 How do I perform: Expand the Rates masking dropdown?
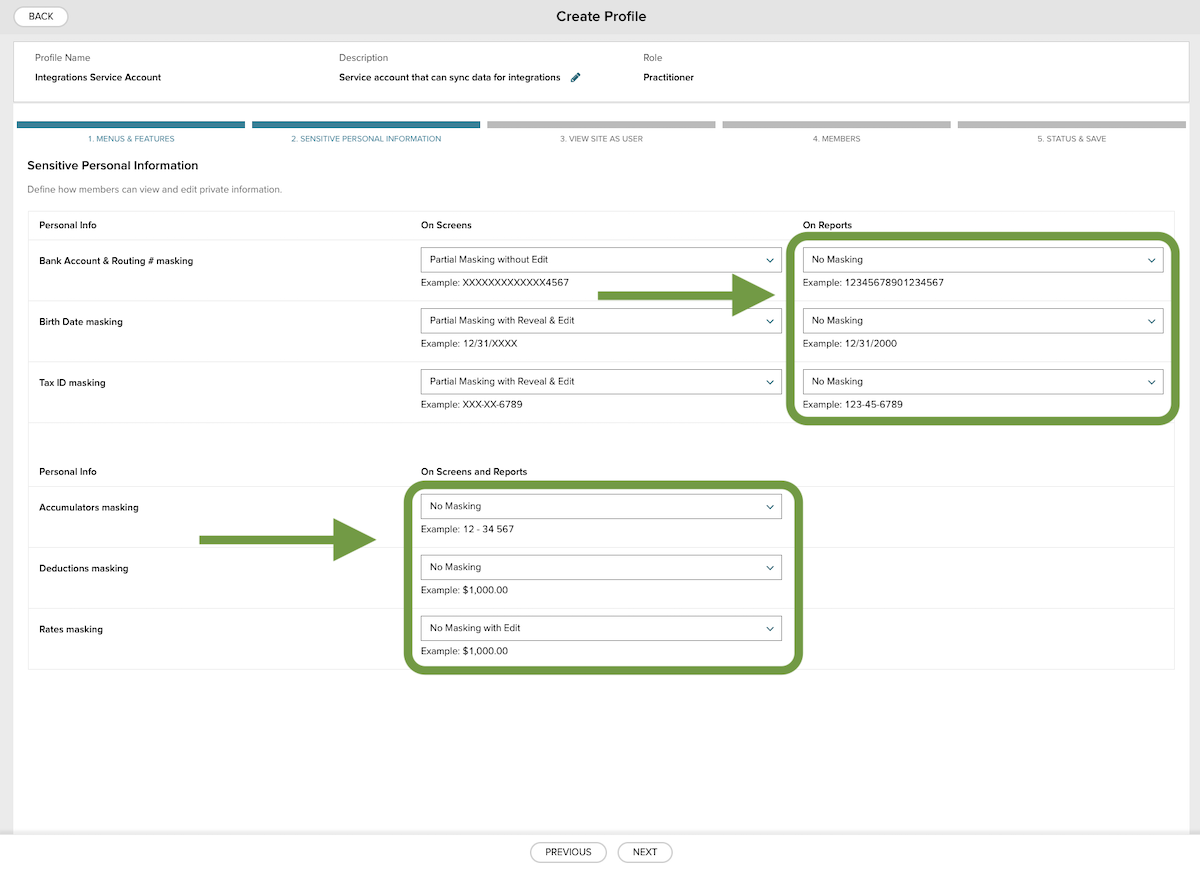pos(600,629)
